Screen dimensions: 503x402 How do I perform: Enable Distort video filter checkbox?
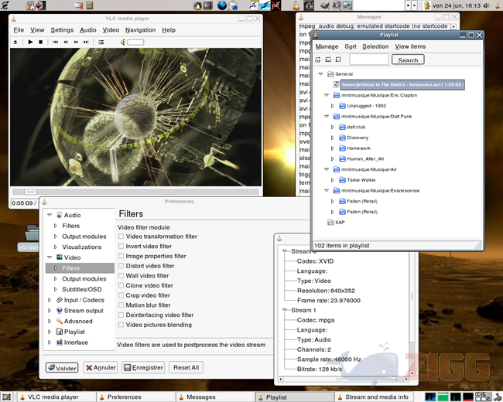coord(121,266)
